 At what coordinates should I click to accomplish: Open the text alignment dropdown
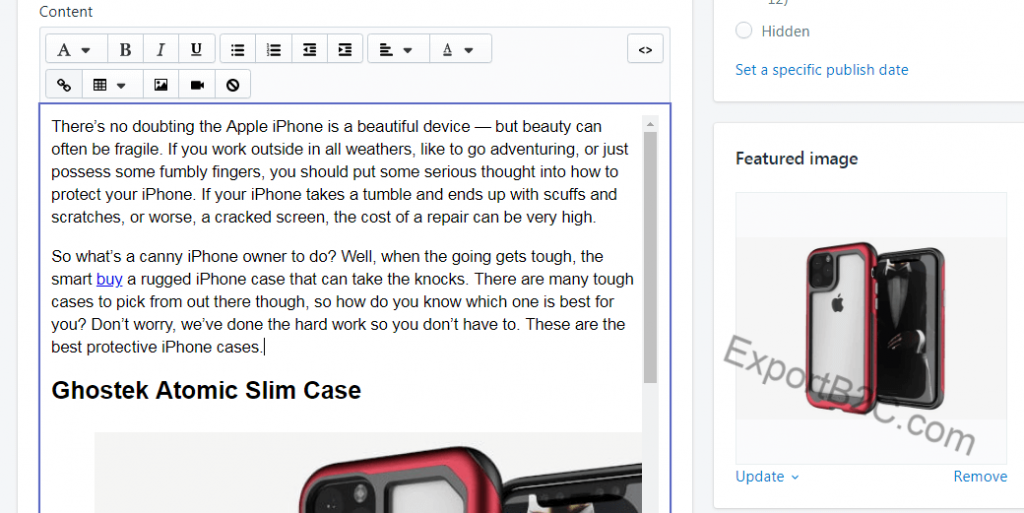pyautogui.click(x=398, y=49)
